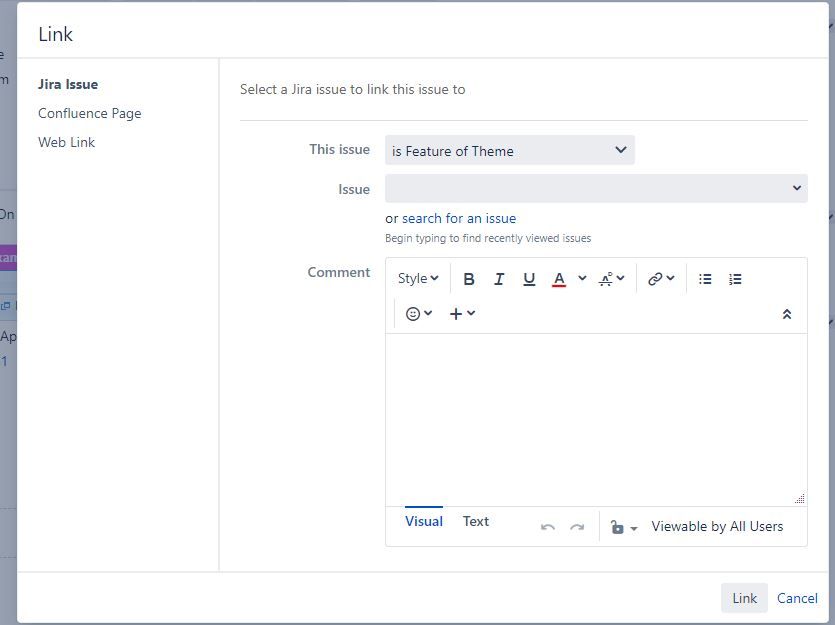This screenshot has width=835, height=625.
Task: Grab the comment box resize handle
Action: pyautogui.click(x=799, y=498)
